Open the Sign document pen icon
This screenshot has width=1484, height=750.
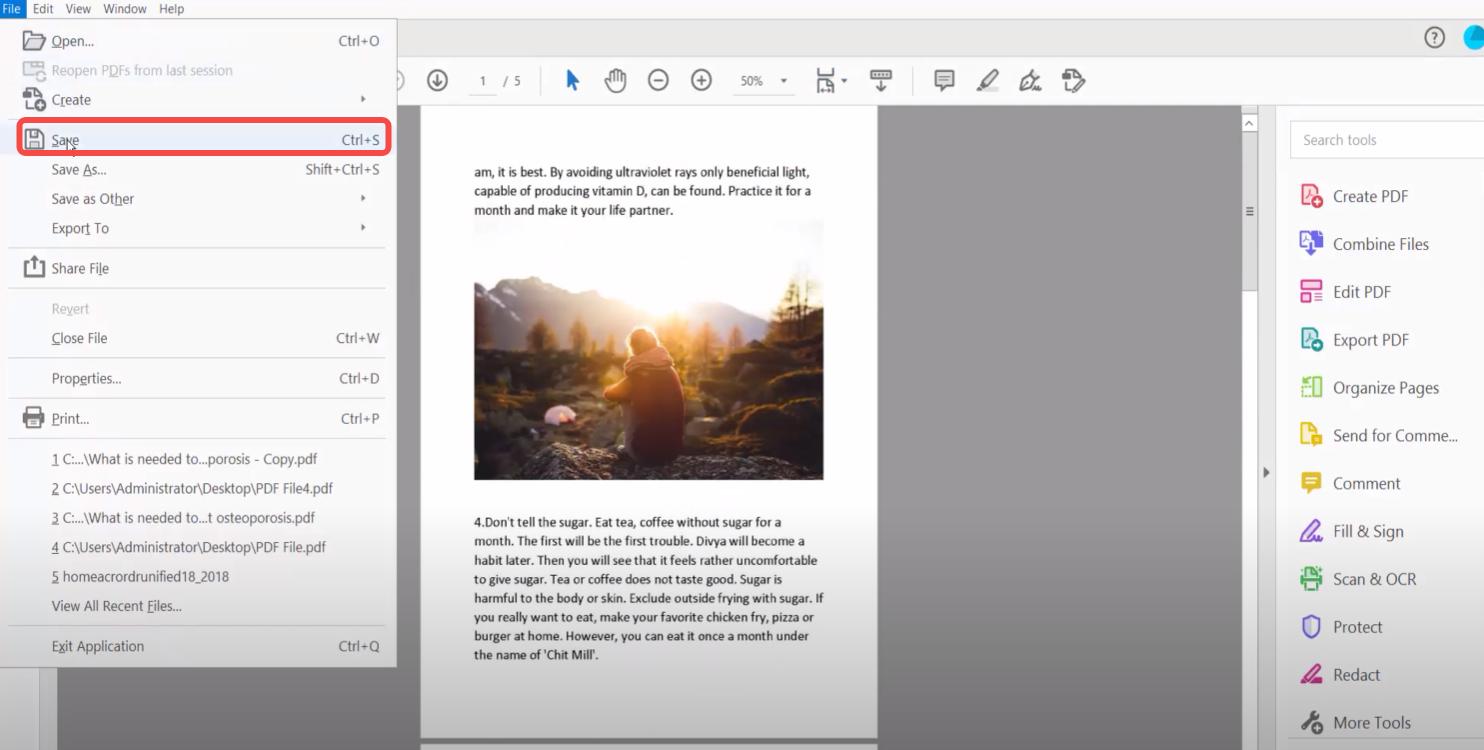pos(1030,81)
